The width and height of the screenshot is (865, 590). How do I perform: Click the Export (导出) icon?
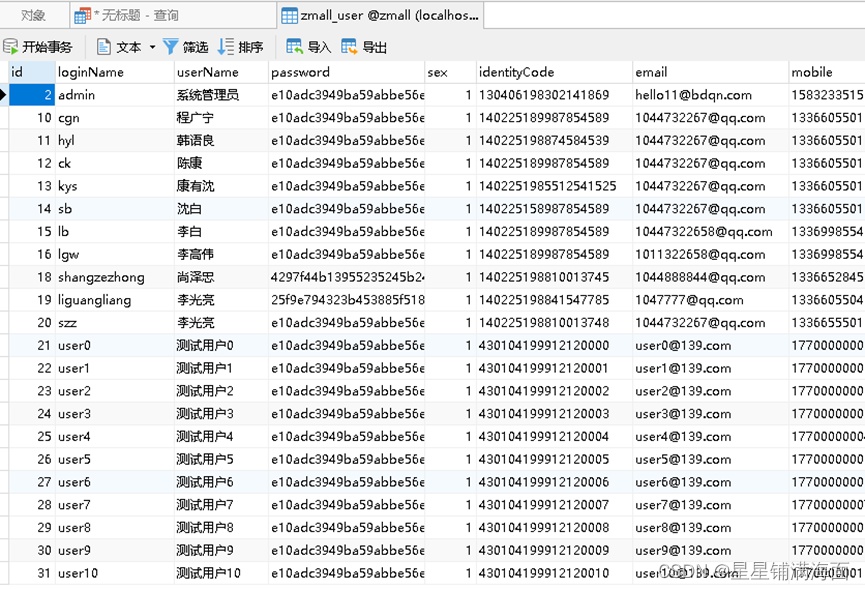tap(349, 47)
